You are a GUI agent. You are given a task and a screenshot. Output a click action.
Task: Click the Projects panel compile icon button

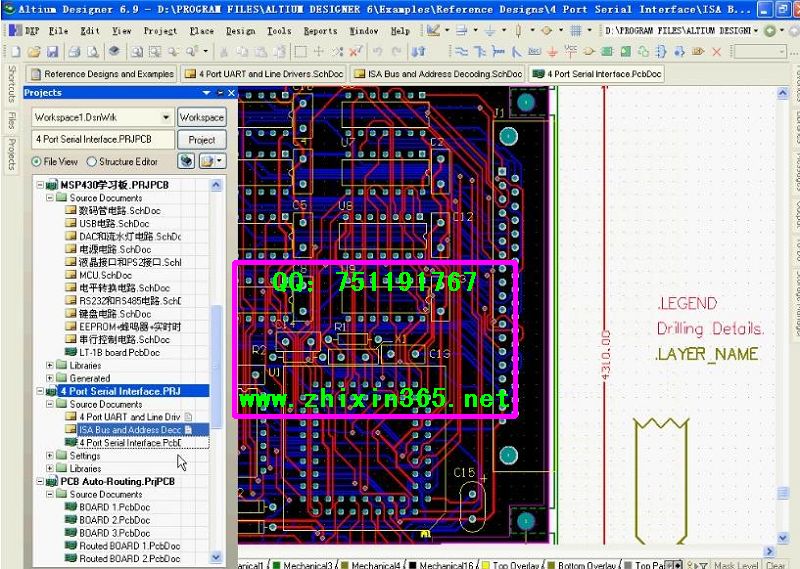(186, 161)
